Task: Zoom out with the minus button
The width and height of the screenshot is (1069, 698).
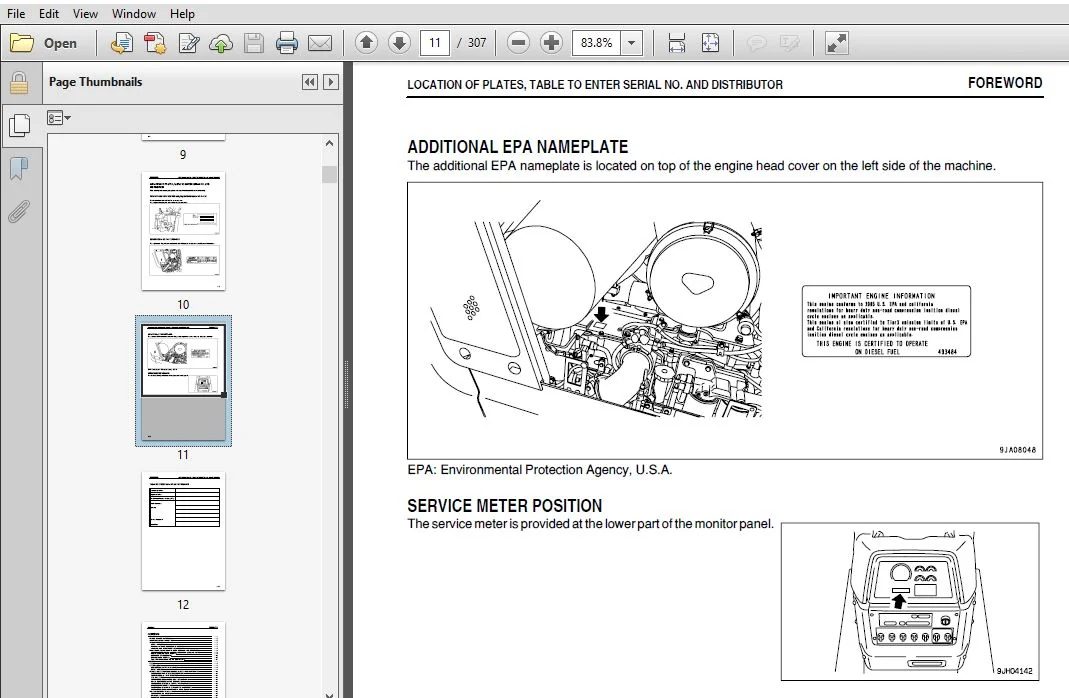Action: pyautogui.click(x=518, y=43)
